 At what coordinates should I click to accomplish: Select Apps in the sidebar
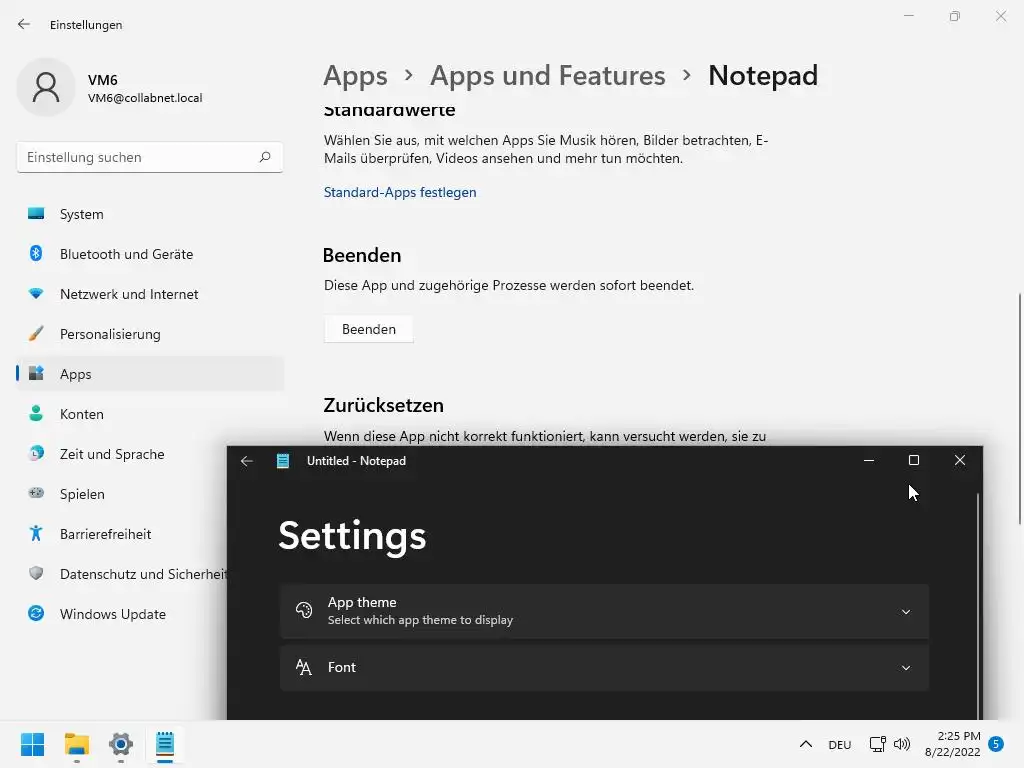coord(150,374)
